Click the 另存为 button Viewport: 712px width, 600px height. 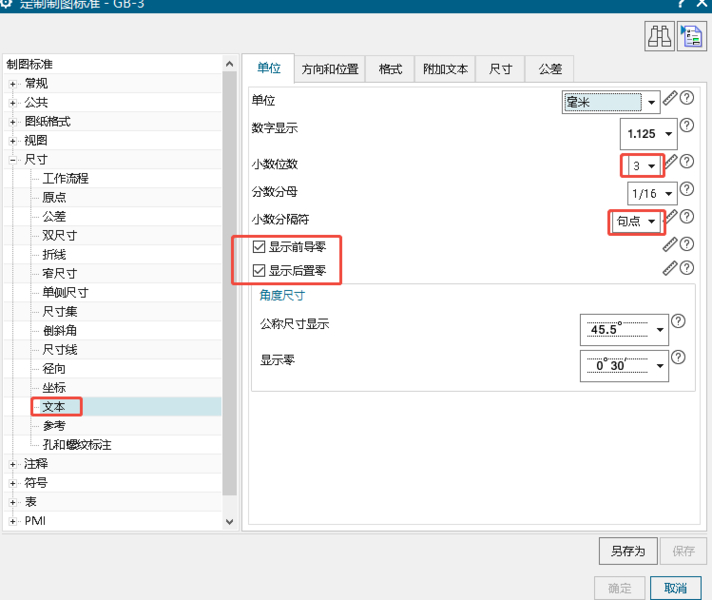point(628,551)
